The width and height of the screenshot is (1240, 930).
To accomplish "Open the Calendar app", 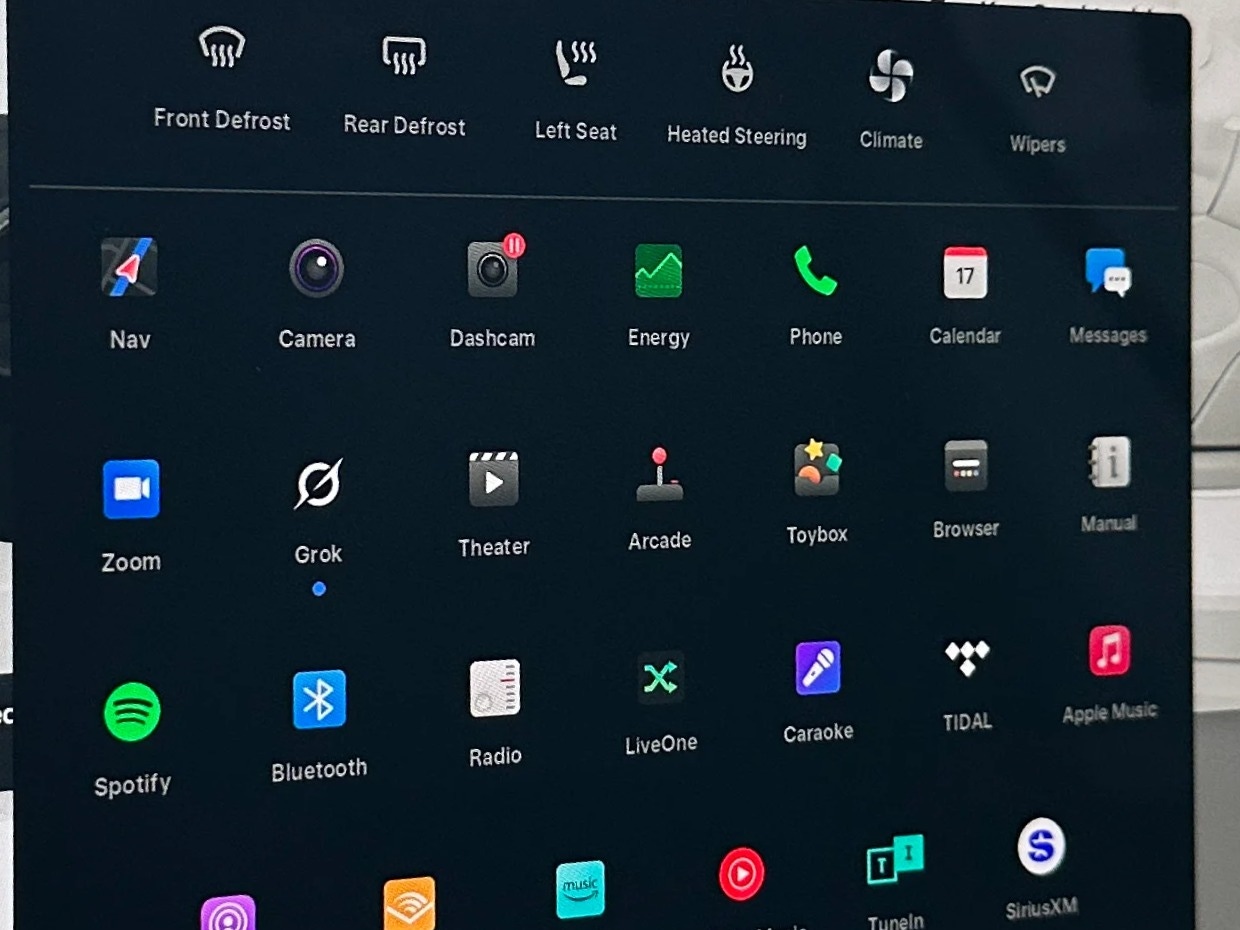I will pyautogui.click(x=965, y=272).
